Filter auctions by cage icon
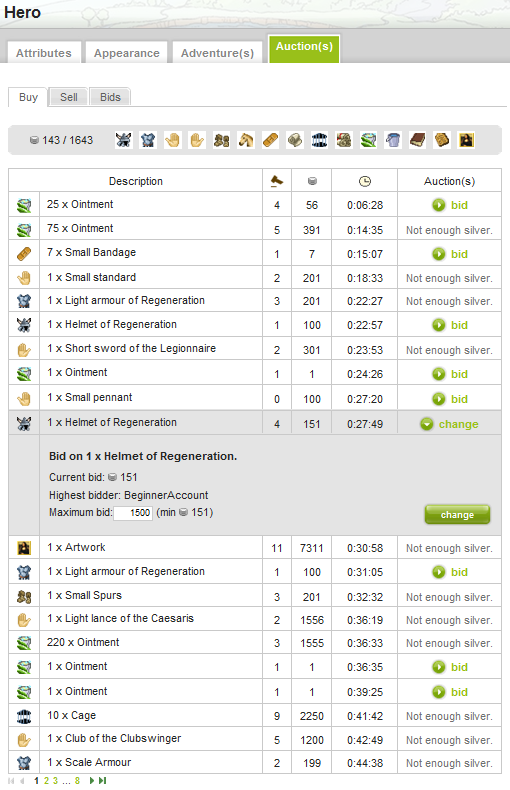This screenshot has width=510, height=790. (320, 140)
